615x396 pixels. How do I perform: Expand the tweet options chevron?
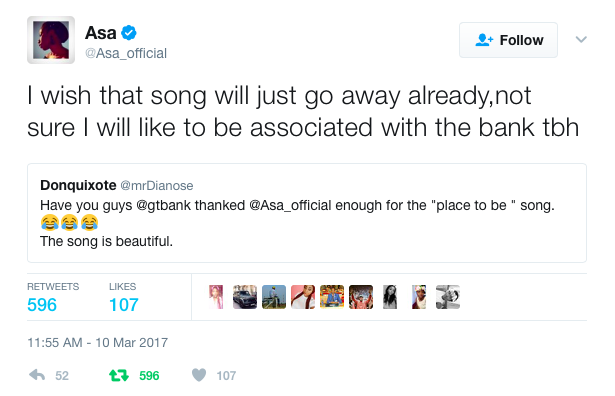click(581, 39)
